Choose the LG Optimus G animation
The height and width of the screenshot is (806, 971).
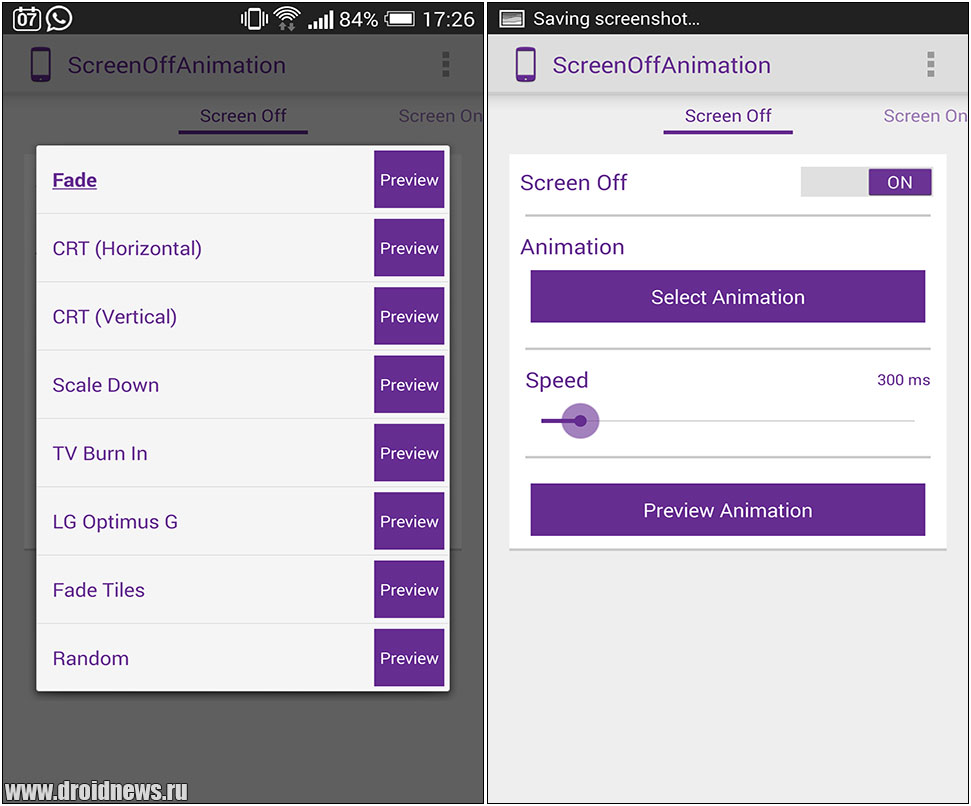[x=204, y=522]
